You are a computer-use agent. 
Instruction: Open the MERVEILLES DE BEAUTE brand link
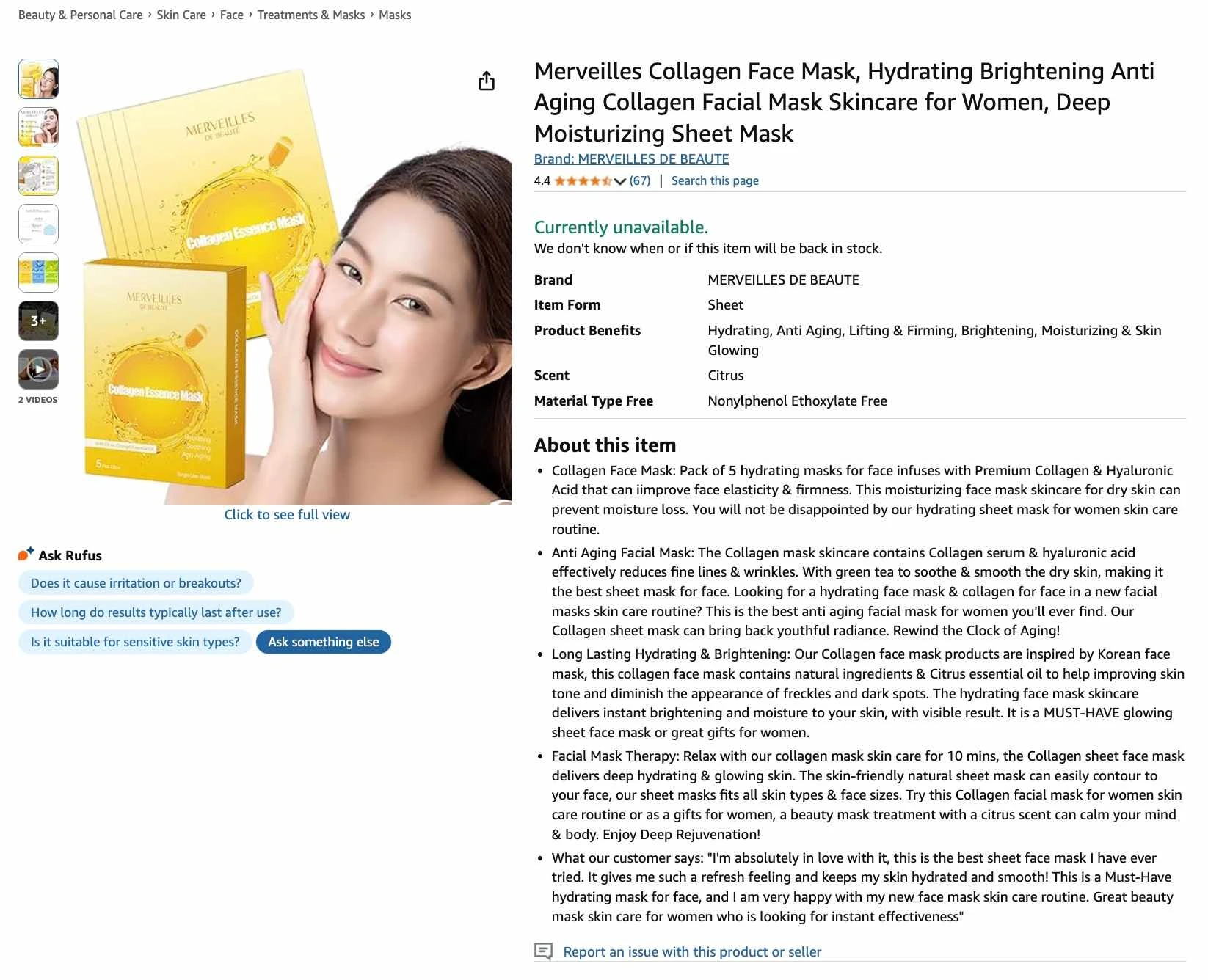point(631,158)
